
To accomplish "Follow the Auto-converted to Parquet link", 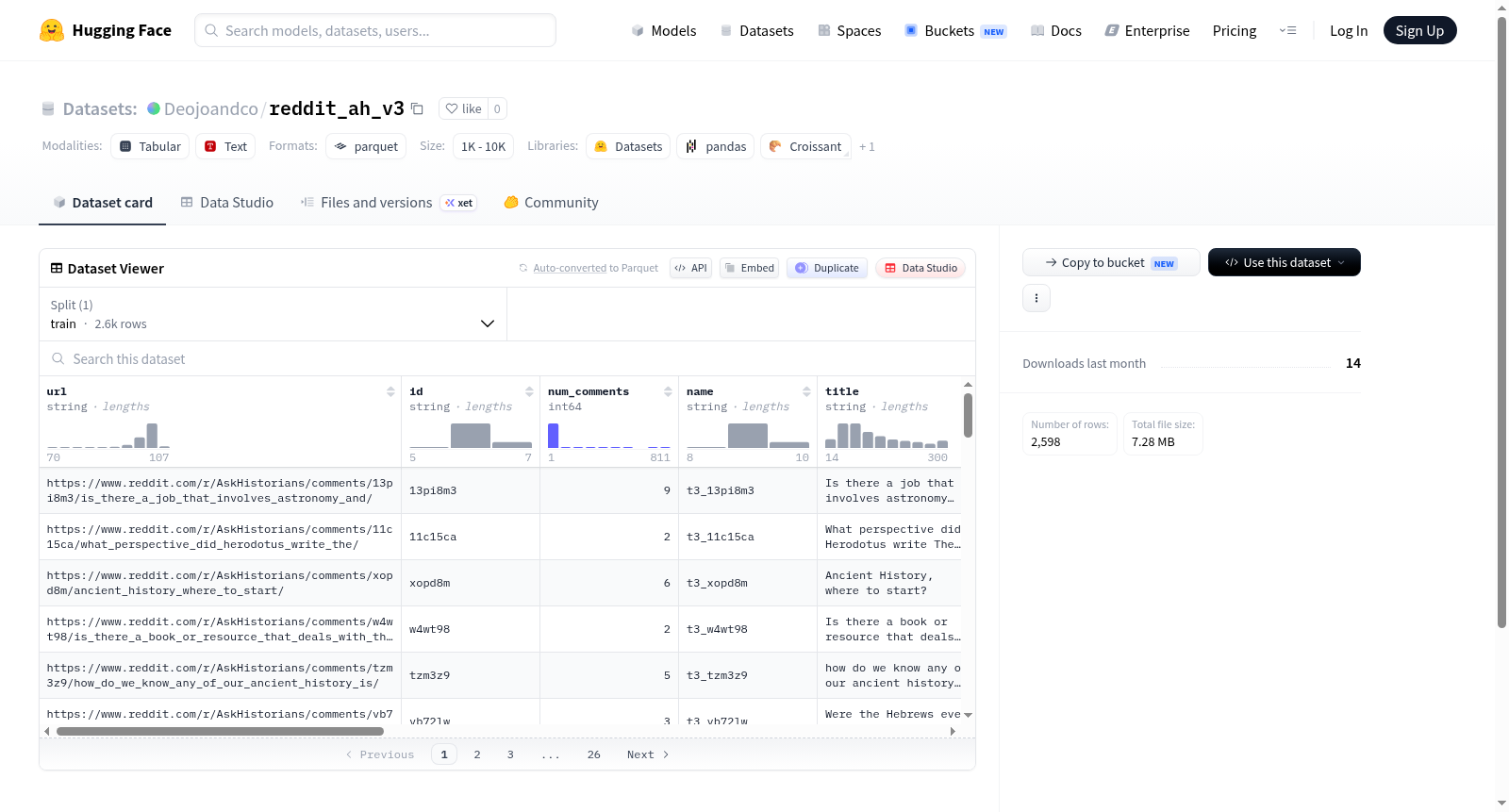I will click(595, 268).
